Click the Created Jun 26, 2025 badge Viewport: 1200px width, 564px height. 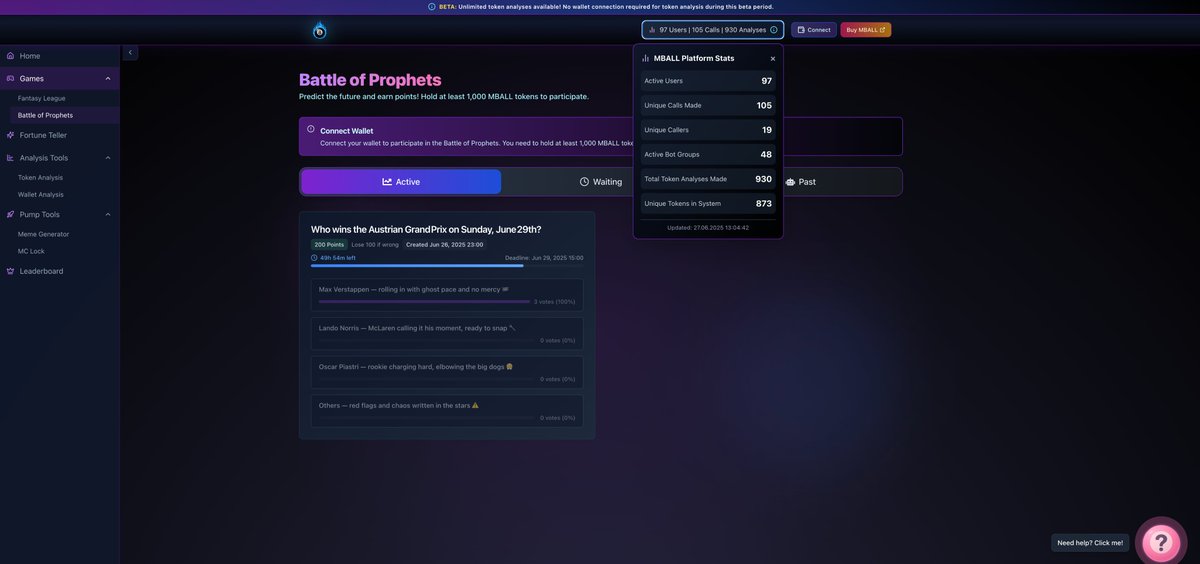pyautogui.click(x=444, y=244)
